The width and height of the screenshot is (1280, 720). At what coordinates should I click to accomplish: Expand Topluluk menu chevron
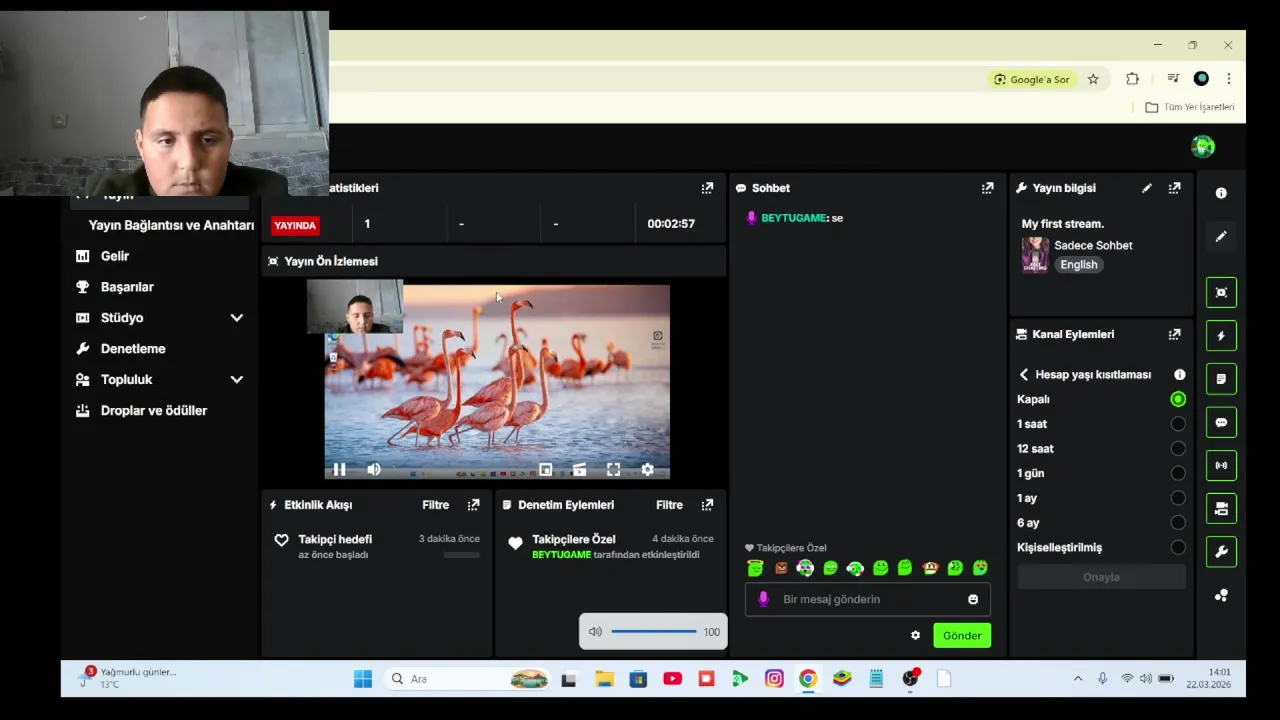click(x=237, y=380)
